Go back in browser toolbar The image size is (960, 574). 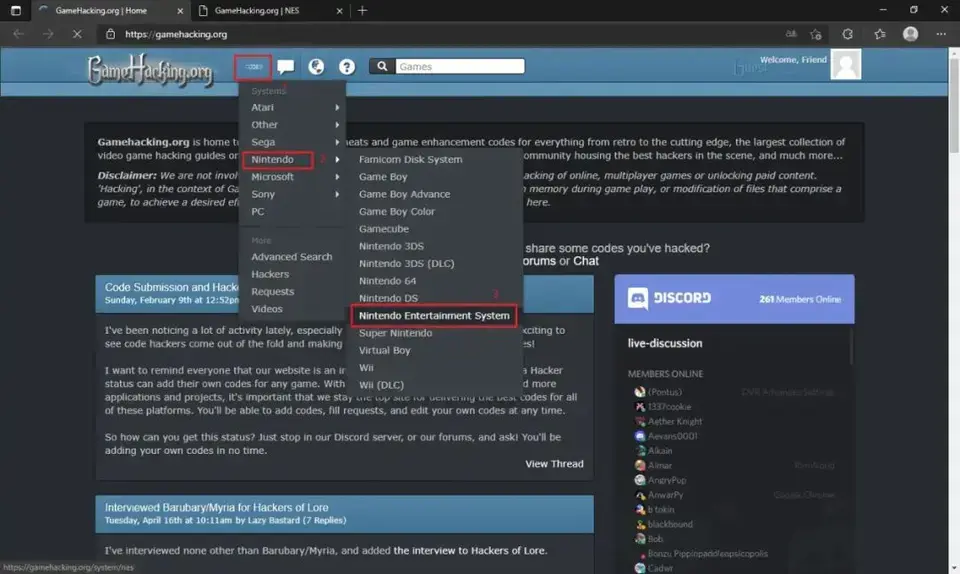point(18,34)
